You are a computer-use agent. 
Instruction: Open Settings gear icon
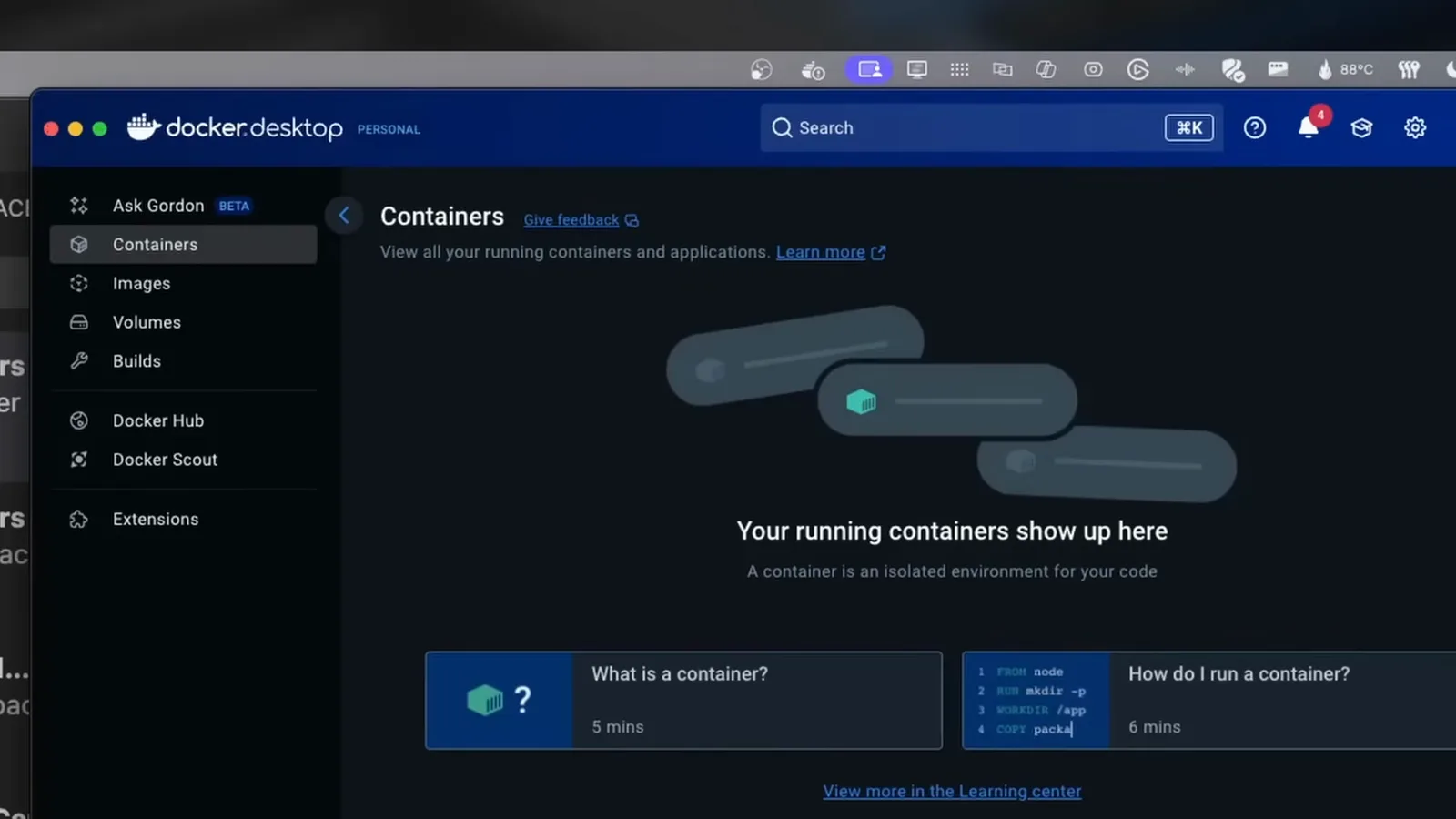(1415, 127)
